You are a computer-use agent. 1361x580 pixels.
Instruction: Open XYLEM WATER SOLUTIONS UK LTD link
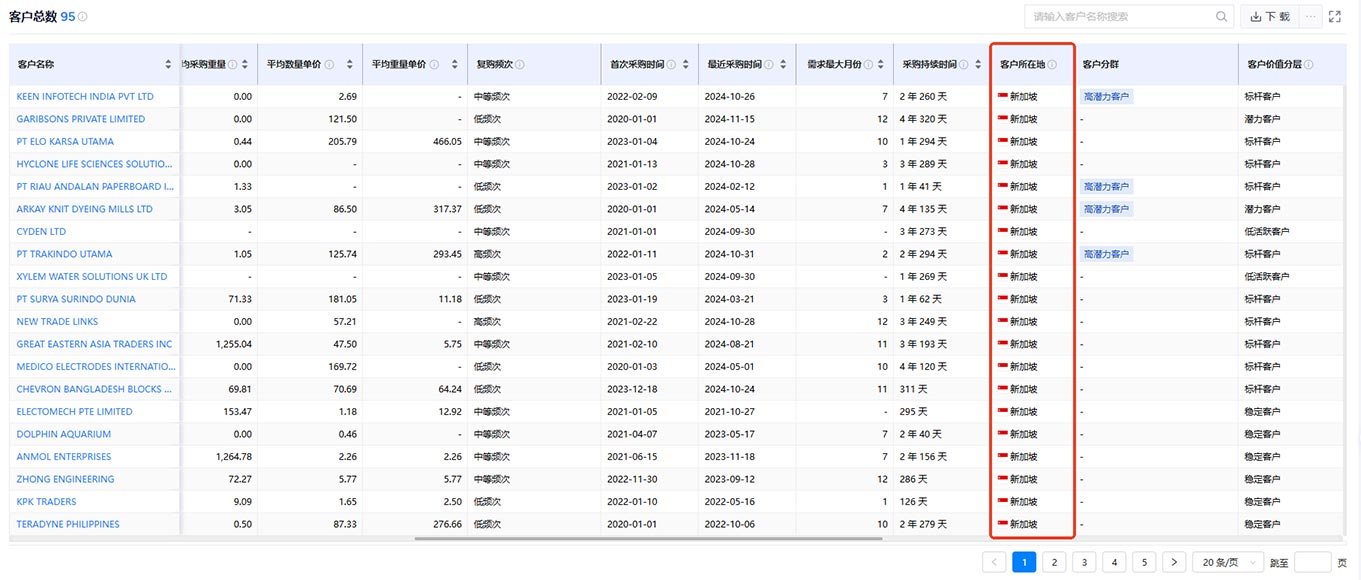[x=92, y=277]
